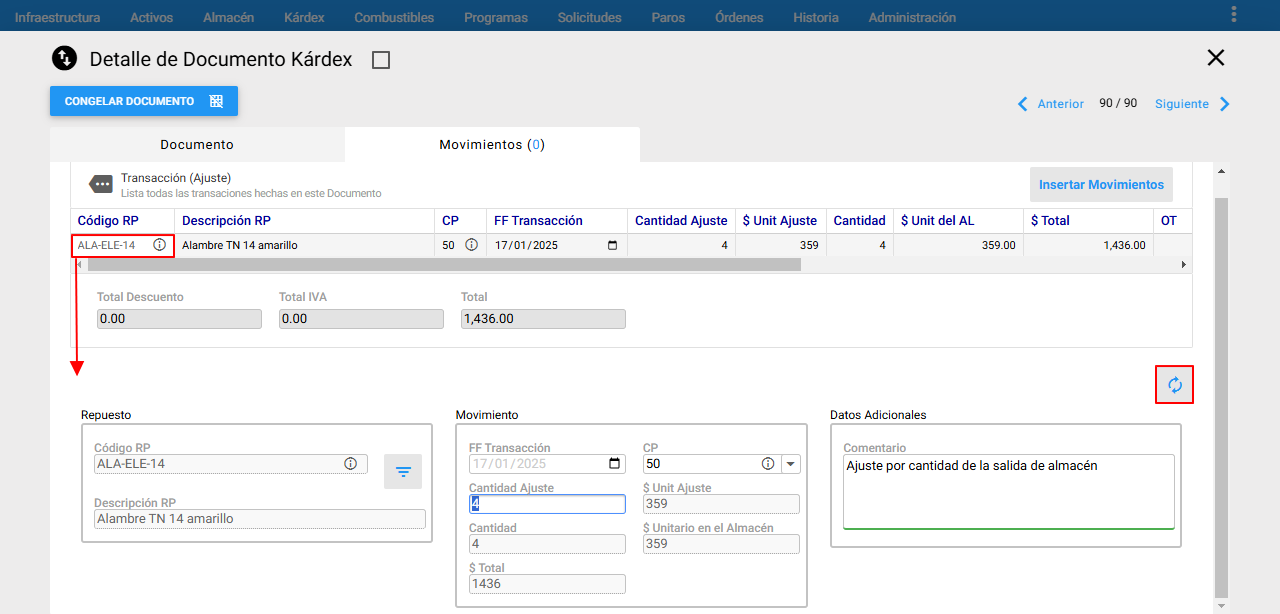
Task: Open info icon beside ALA-ELE-14 table cell
Action: tap(159, 245)
